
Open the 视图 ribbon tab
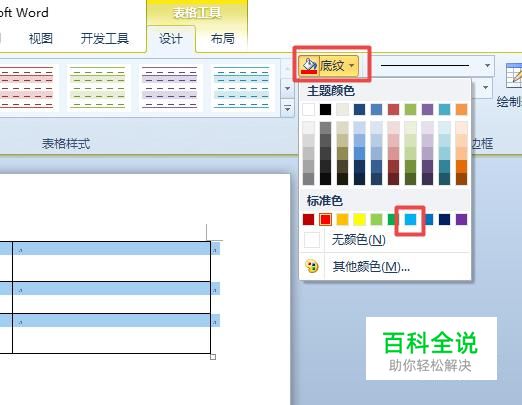(x=41, y=39)
